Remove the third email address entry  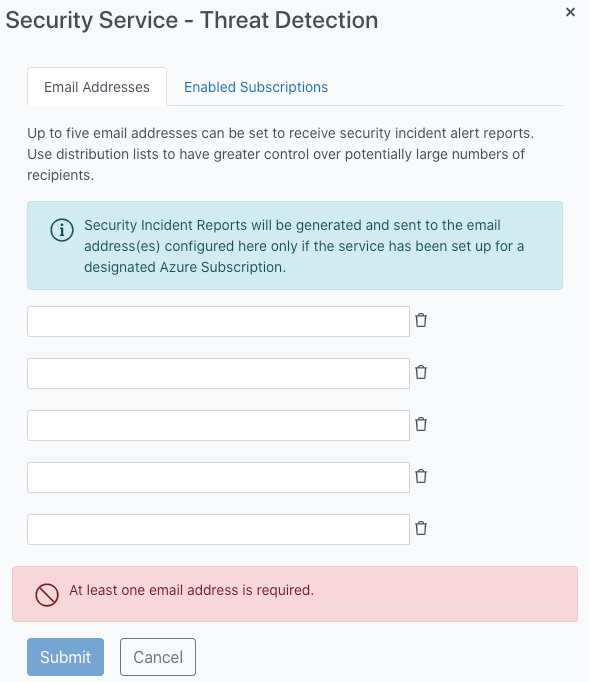point(421,425)
